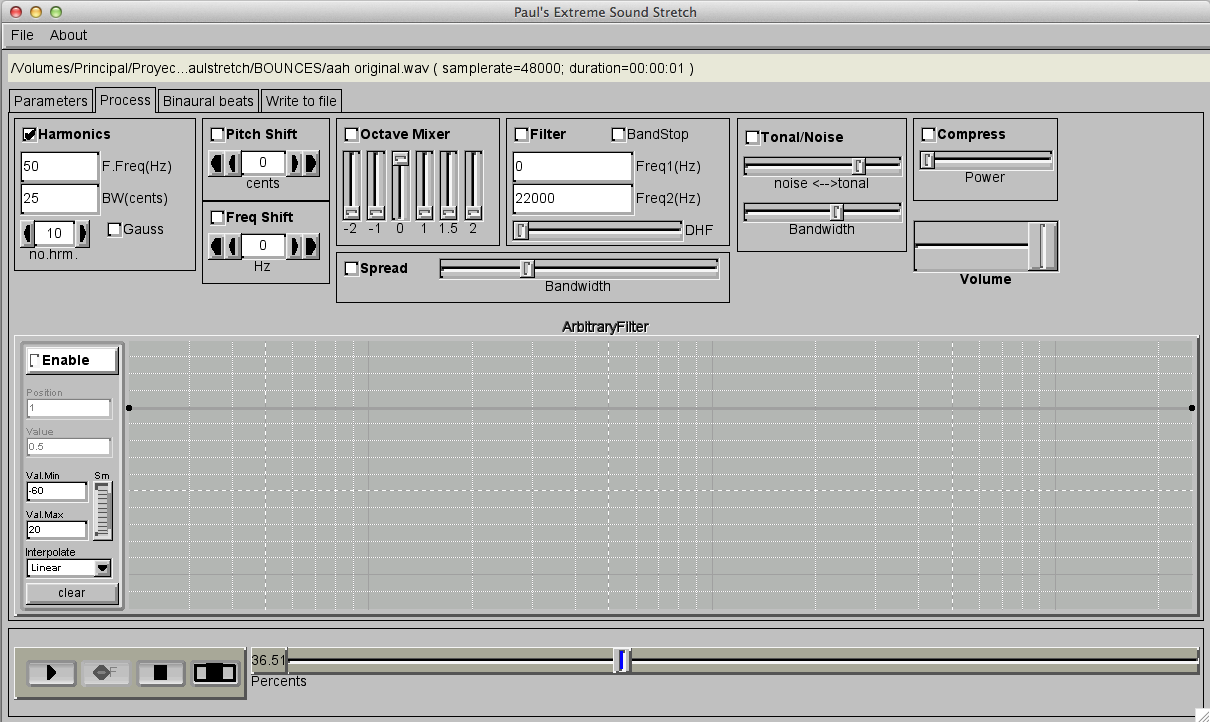Click the Pitch Shift cents value field
This screenshot has width=1210, height=722.
(263, 162)
